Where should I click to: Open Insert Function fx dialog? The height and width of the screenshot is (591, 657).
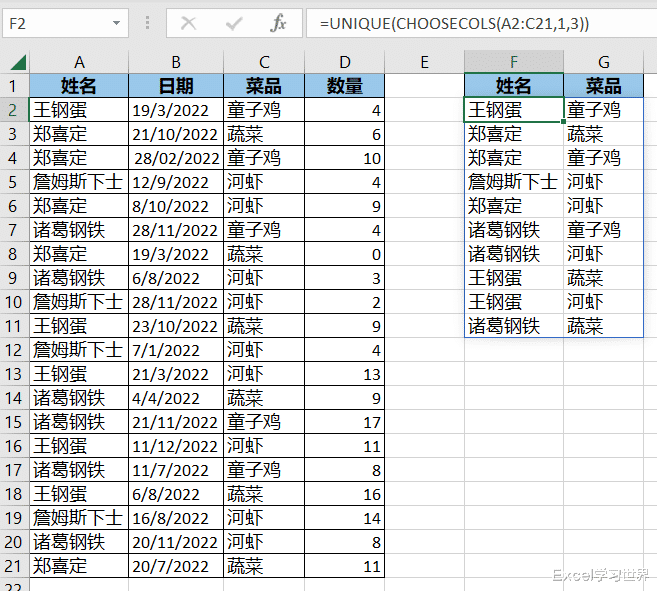click(x=278, y=23)
